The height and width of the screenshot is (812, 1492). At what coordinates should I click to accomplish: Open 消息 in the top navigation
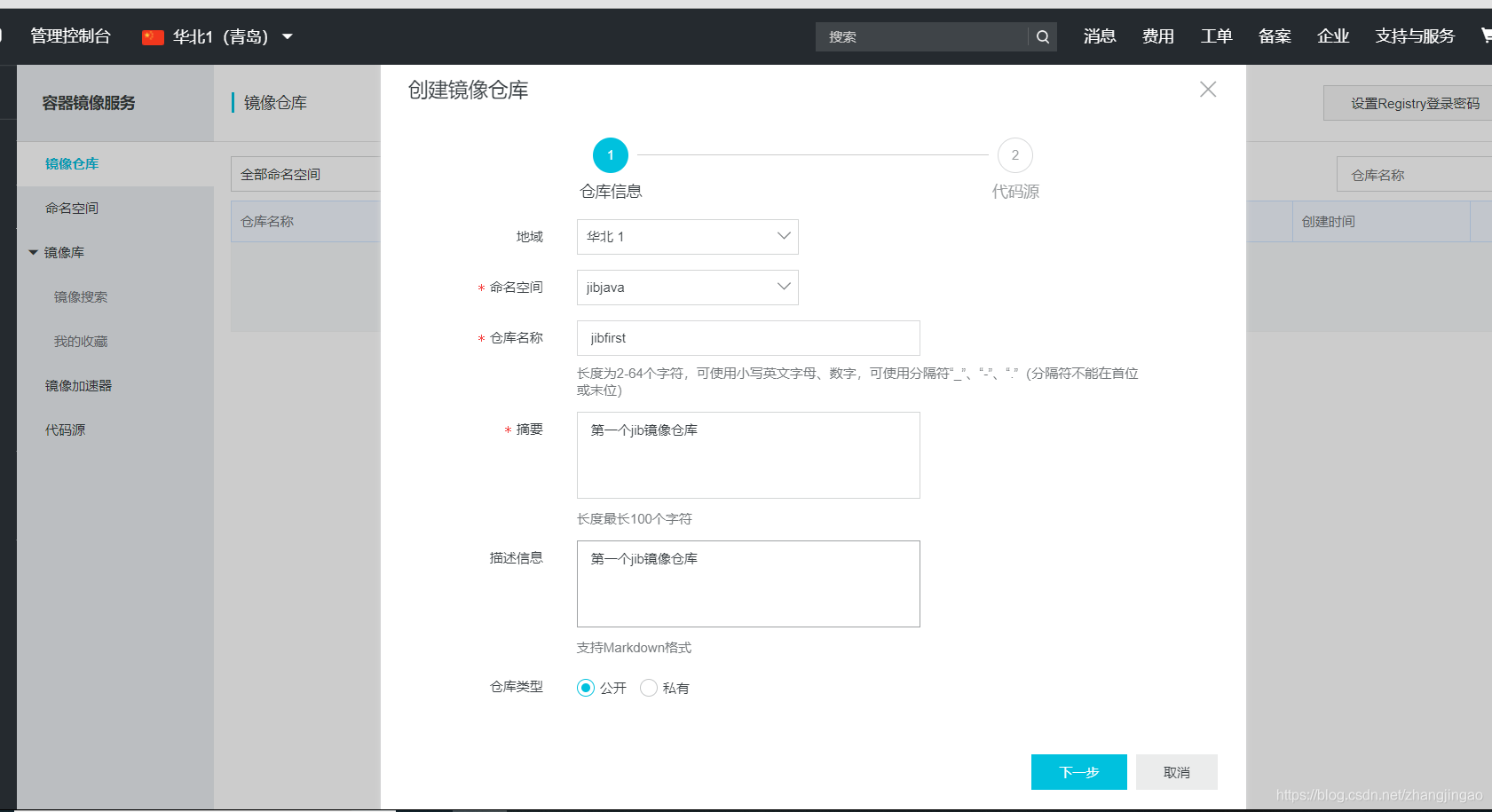tap(1100, 36)
